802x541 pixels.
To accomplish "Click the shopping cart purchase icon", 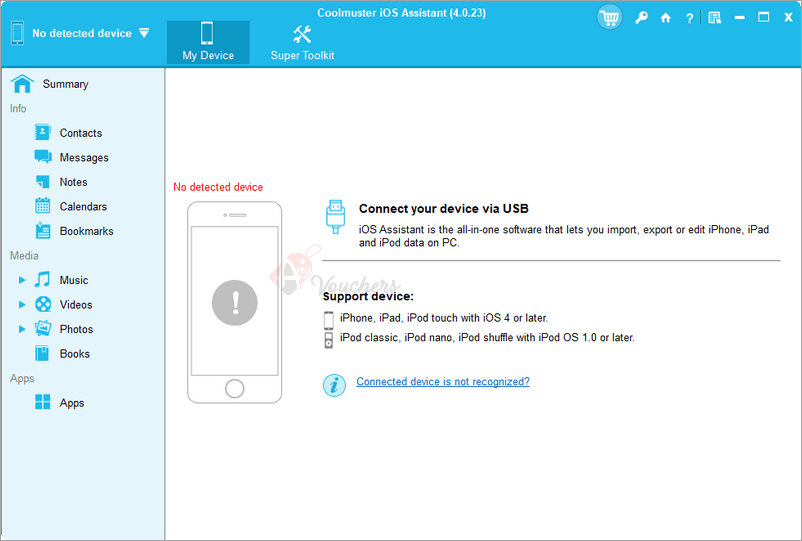I will click(x=609, y=17).
